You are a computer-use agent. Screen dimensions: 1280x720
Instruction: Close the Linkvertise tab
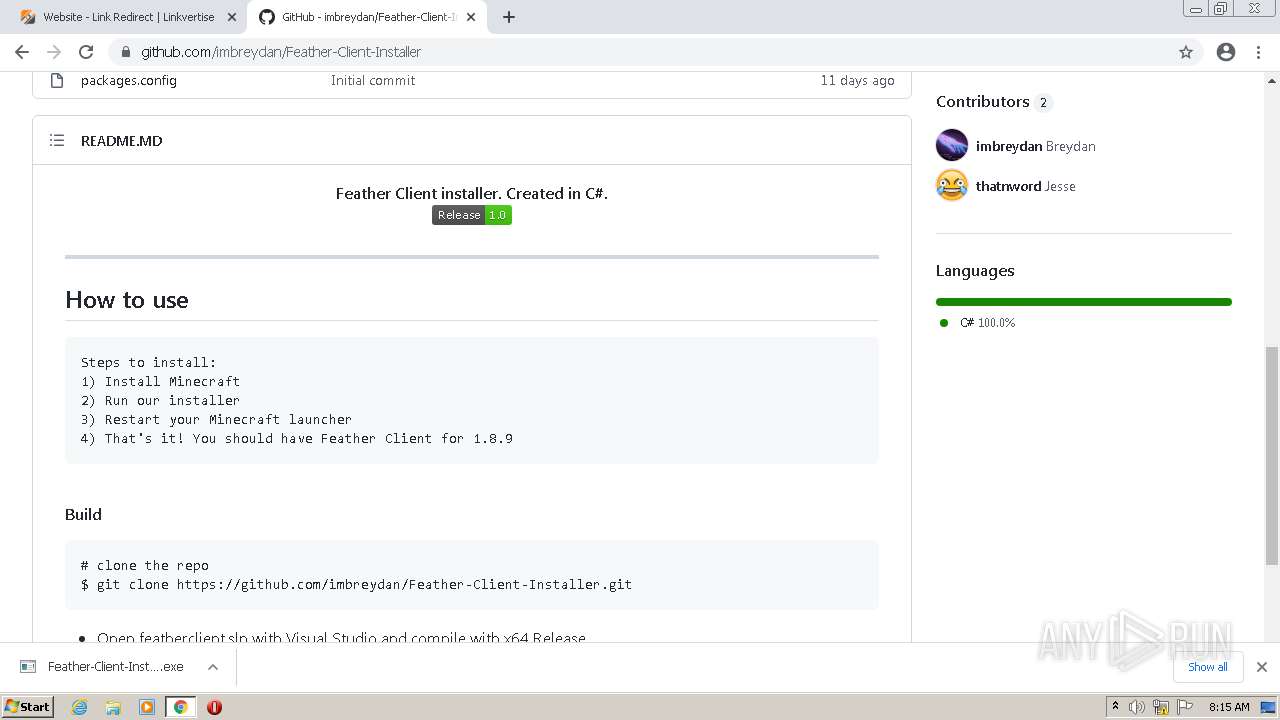pyautogui.click(x=232, y=17)
